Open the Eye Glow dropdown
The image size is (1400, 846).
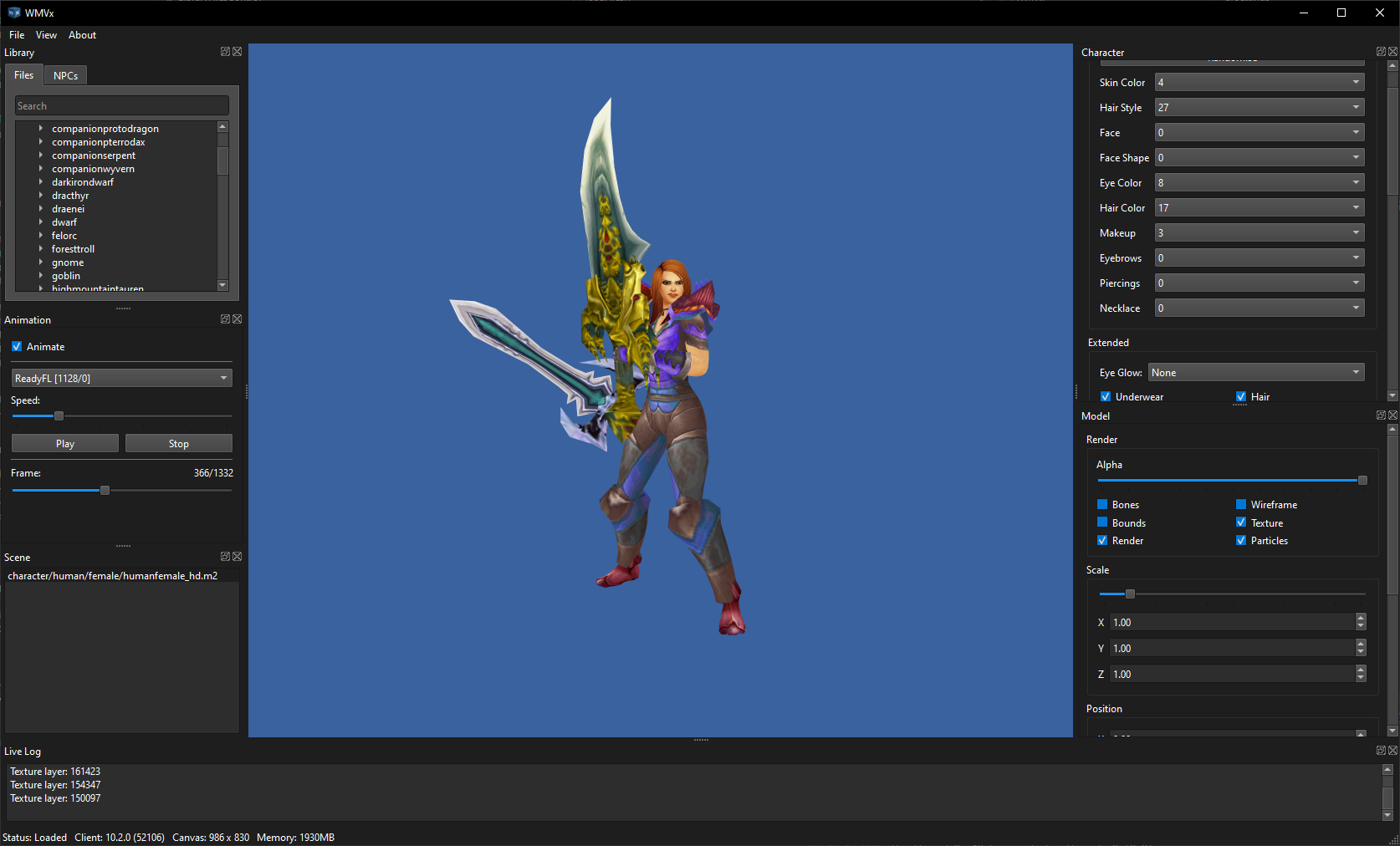pyautogui.click(x=1256, y=371)
